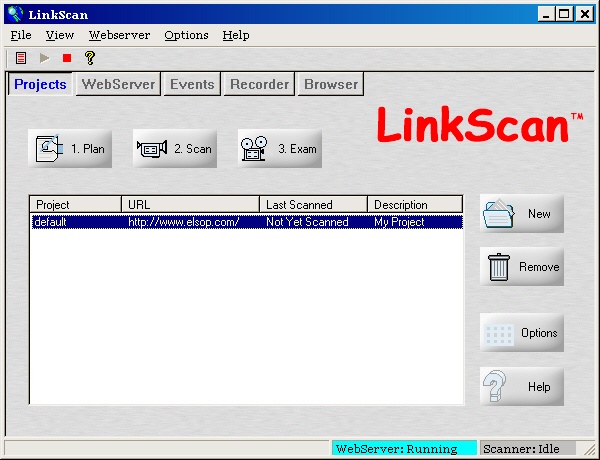The width and height of the screenshot is (600, 460).
Task: Click the red log list toolbar icon
Action: click(x=21, y=58)
